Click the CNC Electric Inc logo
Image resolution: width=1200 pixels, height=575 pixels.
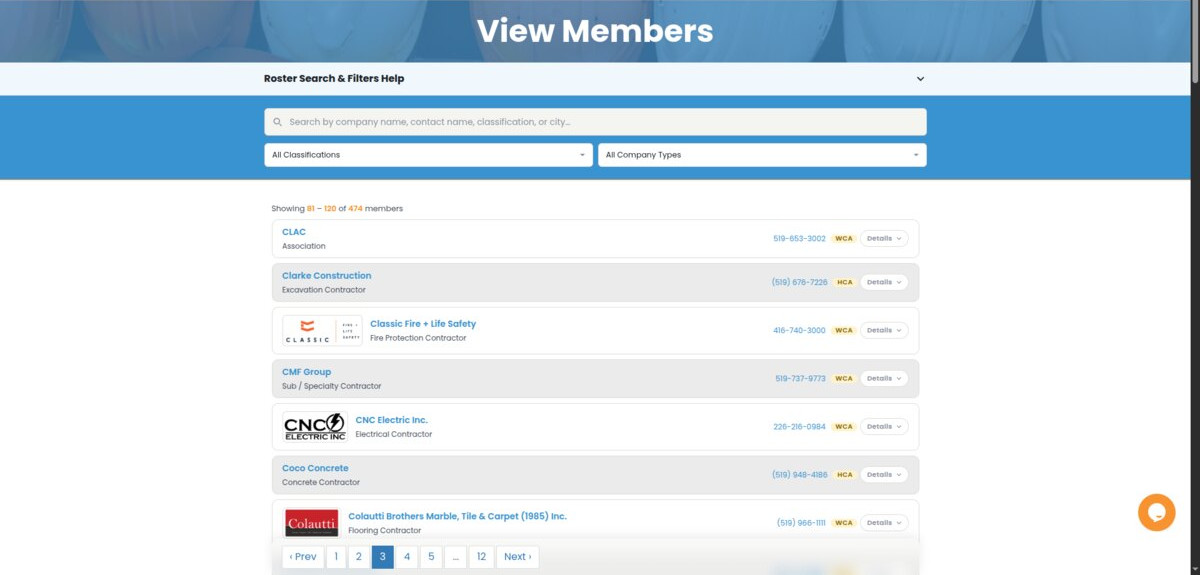tap(315, 427)
